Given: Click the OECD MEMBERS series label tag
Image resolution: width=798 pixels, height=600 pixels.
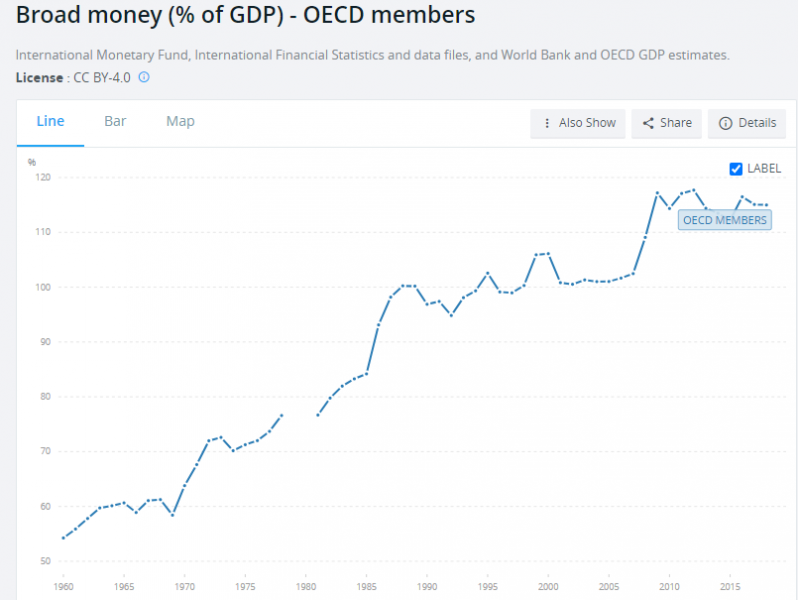Looking at the screenshot, I should pyautogui.click(x=725, y=220).
